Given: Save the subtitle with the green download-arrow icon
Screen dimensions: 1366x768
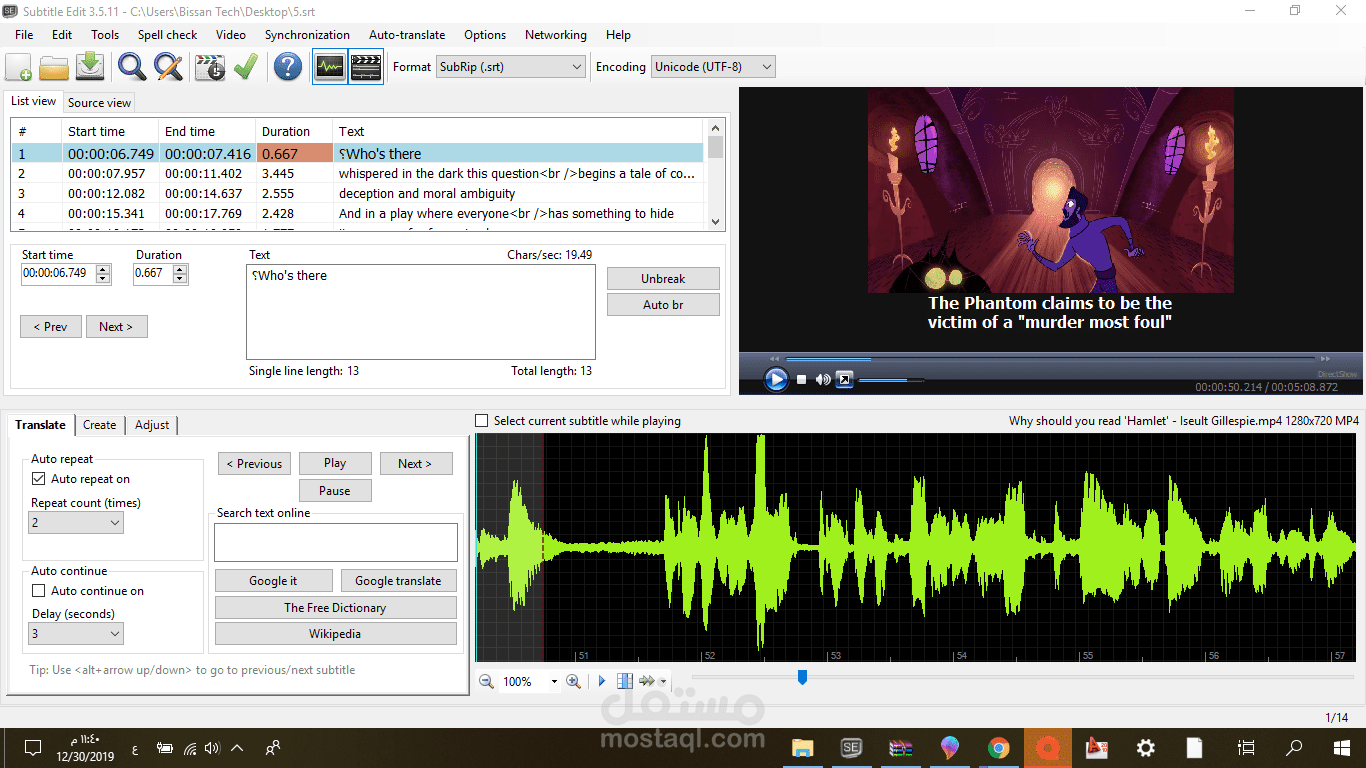Looking at the screenshot, I should point(91,67).
